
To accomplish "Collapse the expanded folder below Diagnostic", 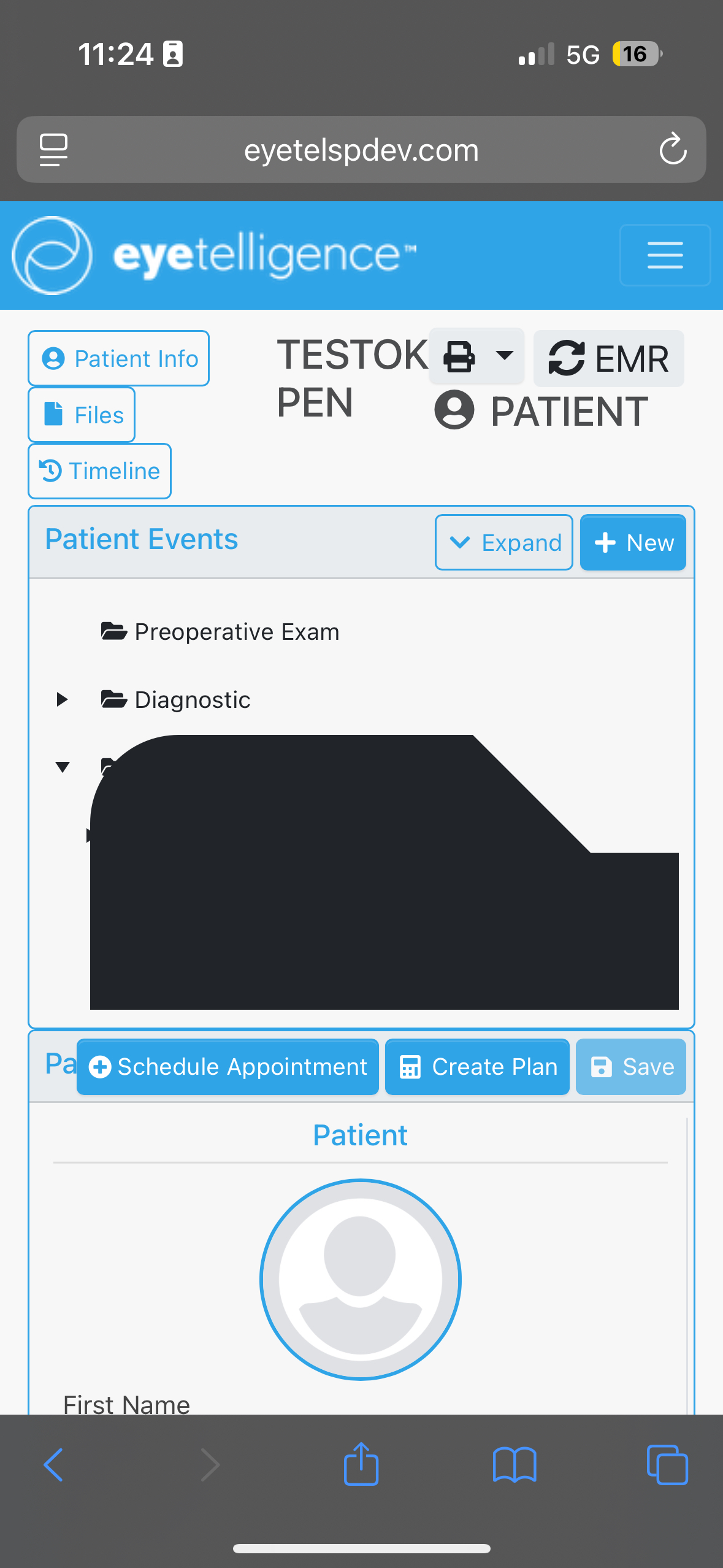I will pyautogui.click(x=62, y=767).
